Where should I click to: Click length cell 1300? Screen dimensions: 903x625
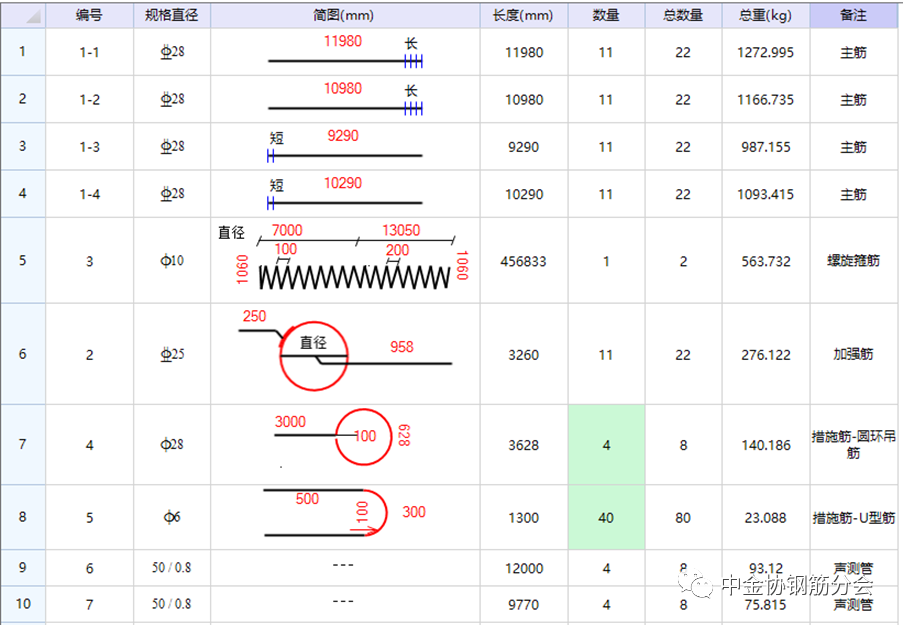coord(523,517)
